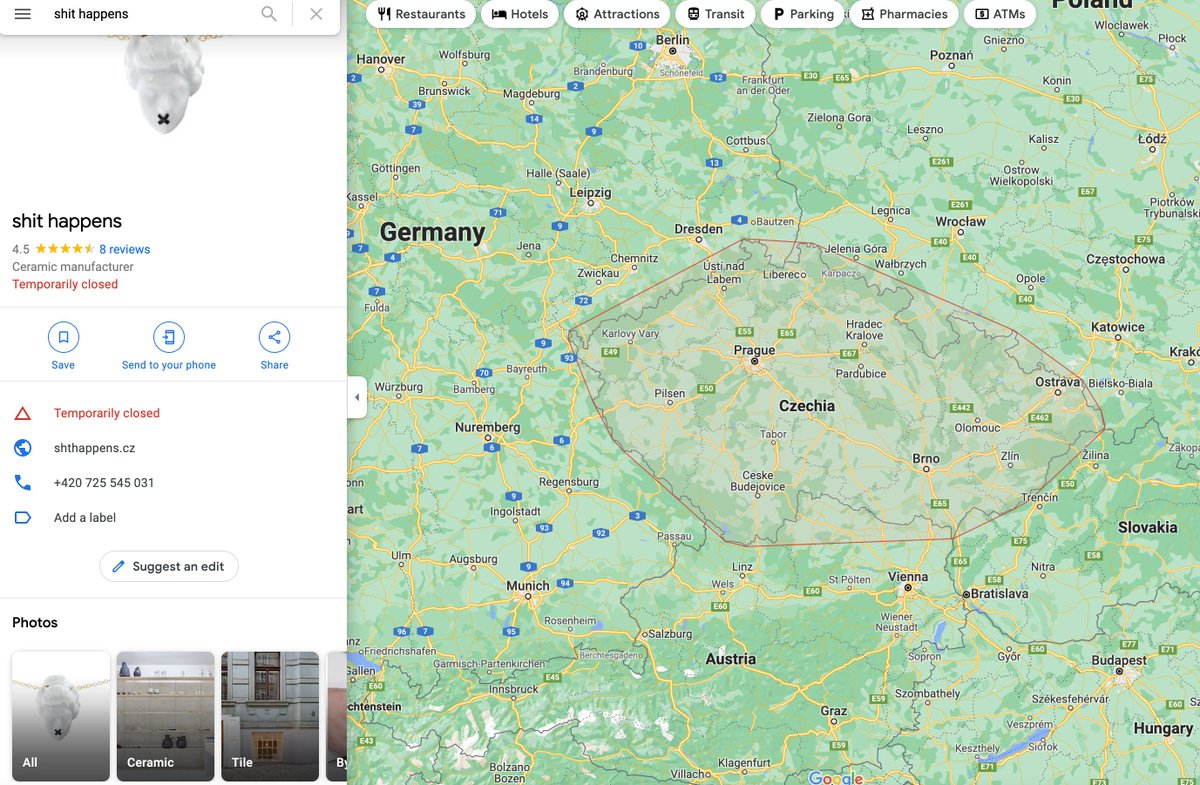Click the Temporarily closed status under title
This screenshot has height=785, width=1200.
point(65,284)
